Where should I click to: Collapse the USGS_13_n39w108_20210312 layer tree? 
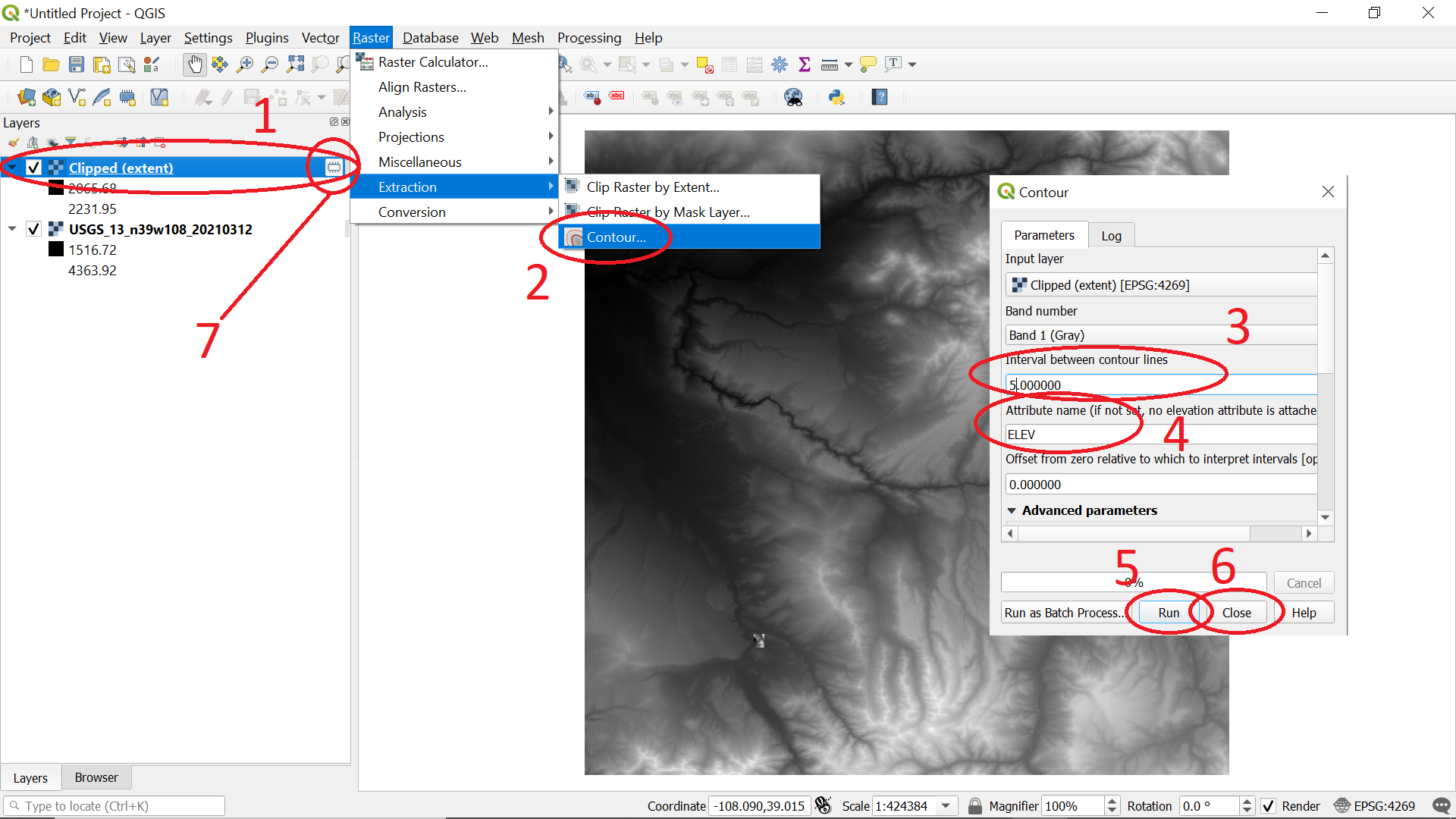(12, 229)
